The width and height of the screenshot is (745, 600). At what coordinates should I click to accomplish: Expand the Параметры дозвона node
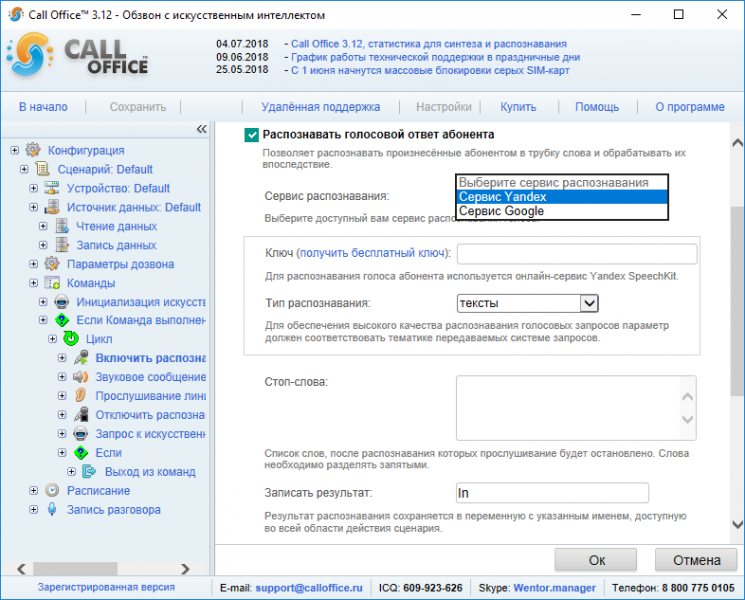(x=33, y=264)
